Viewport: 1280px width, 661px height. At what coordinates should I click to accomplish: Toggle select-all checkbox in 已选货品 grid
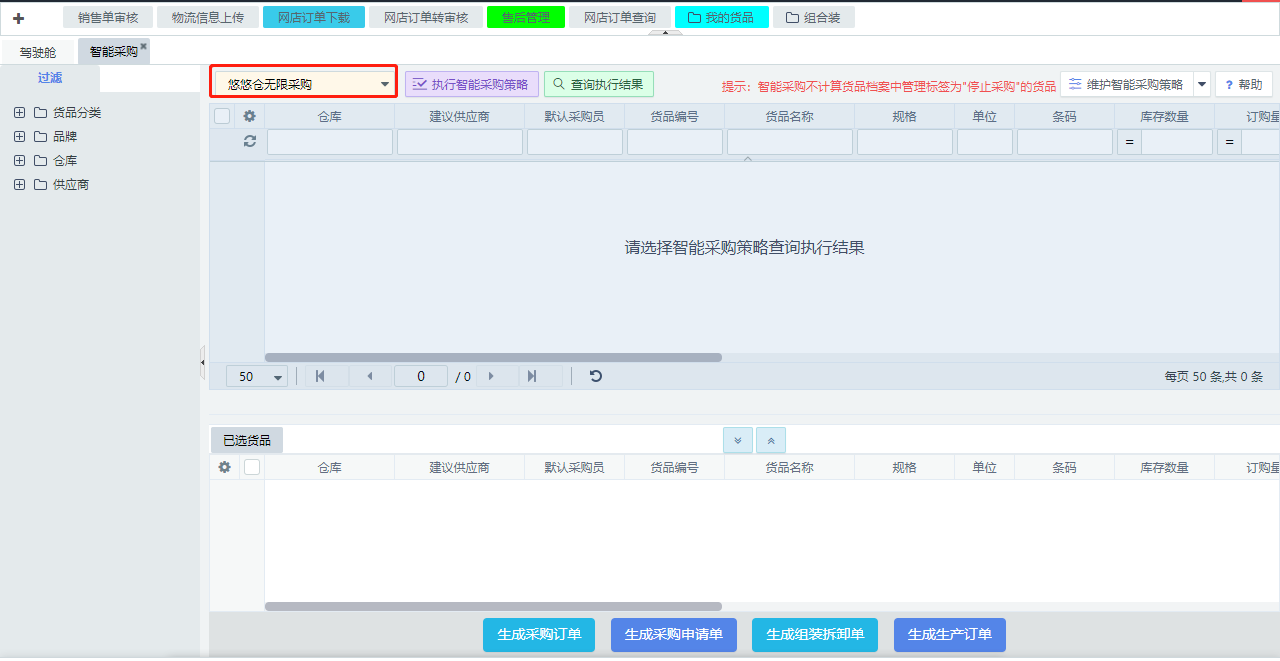point(252,467)
